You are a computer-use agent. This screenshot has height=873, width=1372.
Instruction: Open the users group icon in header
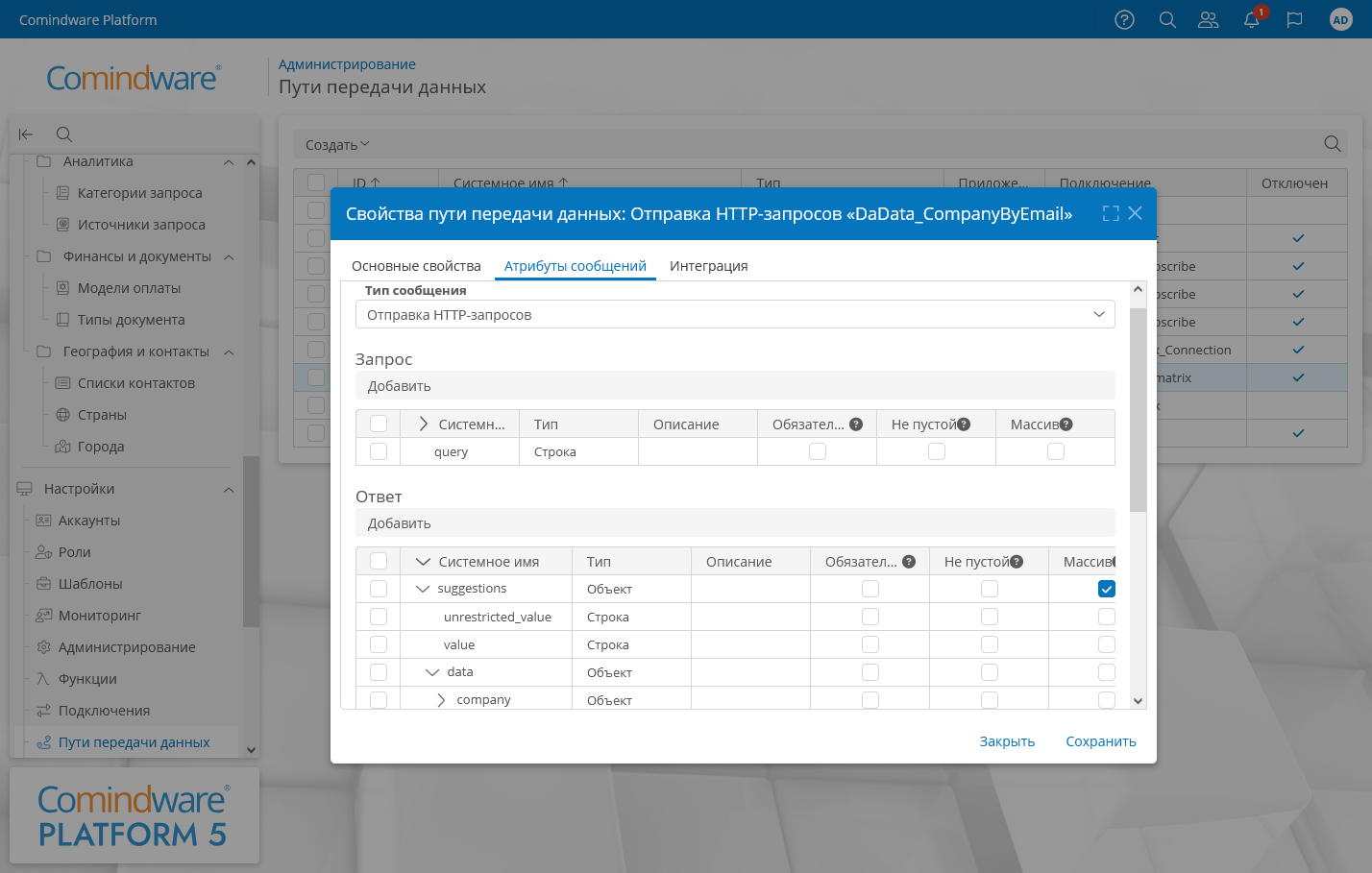click(x=1209, y=19)
